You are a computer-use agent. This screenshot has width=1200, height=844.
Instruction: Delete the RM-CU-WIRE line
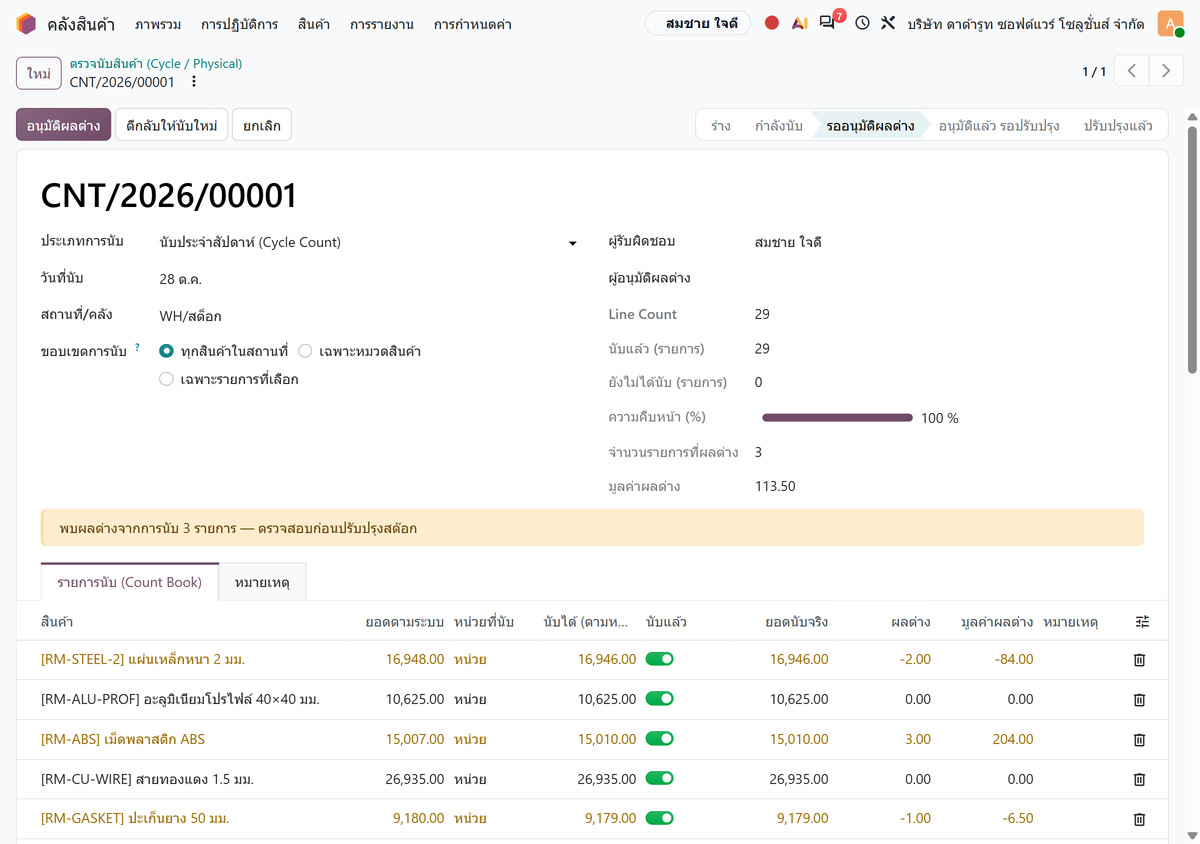pos(1139,779)
